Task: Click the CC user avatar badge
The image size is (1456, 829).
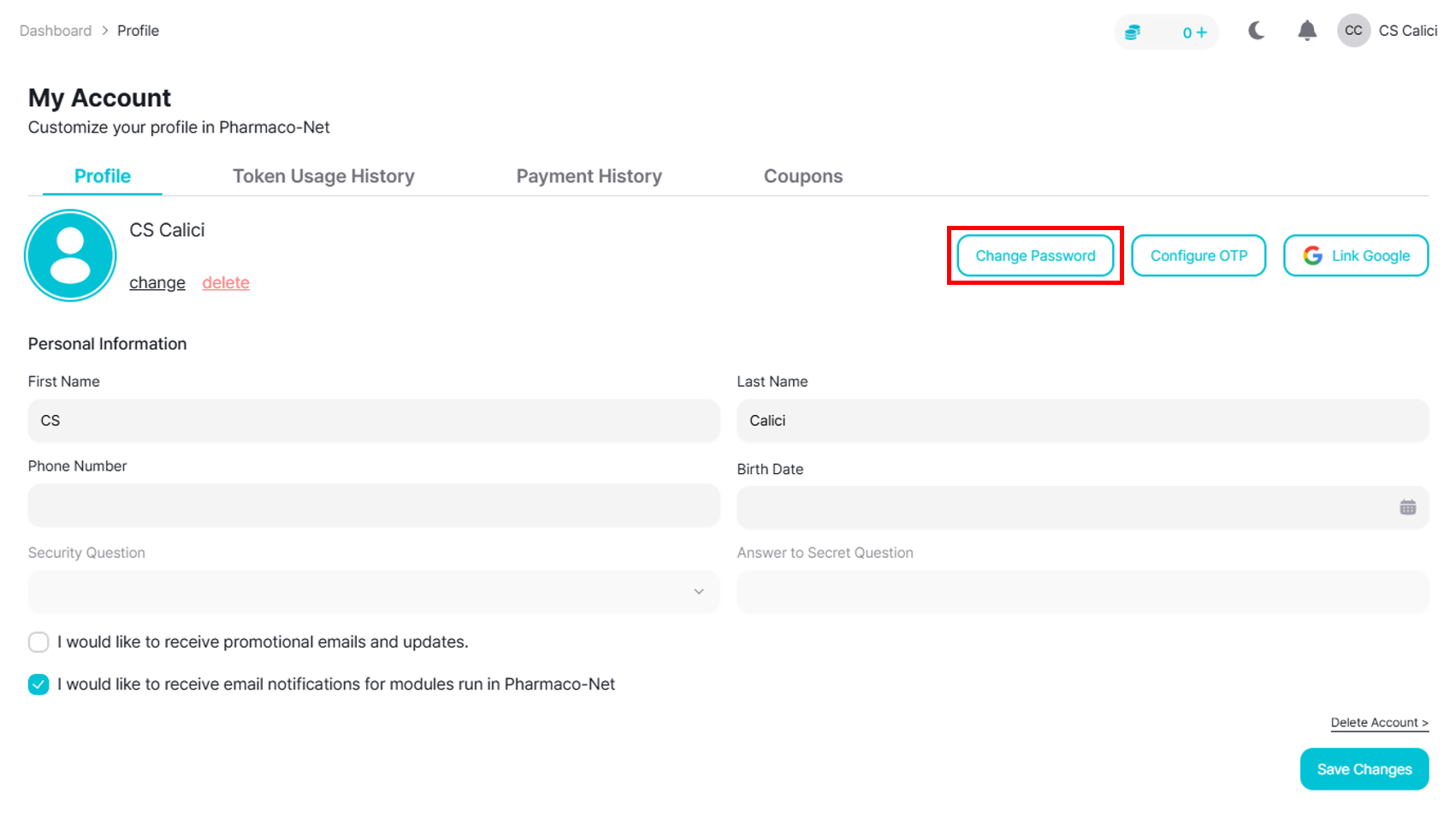Action: [1353, 31]
